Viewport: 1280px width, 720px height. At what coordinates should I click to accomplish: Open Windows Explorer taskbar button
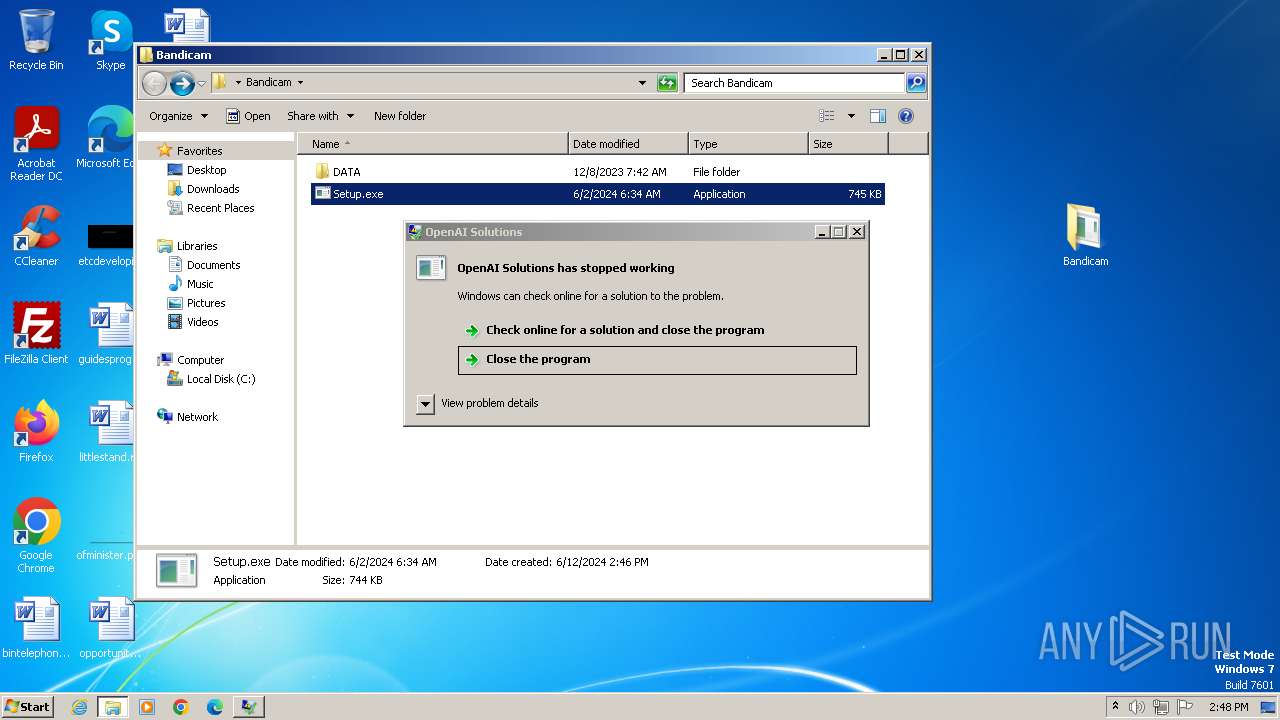tap(113, 707)
